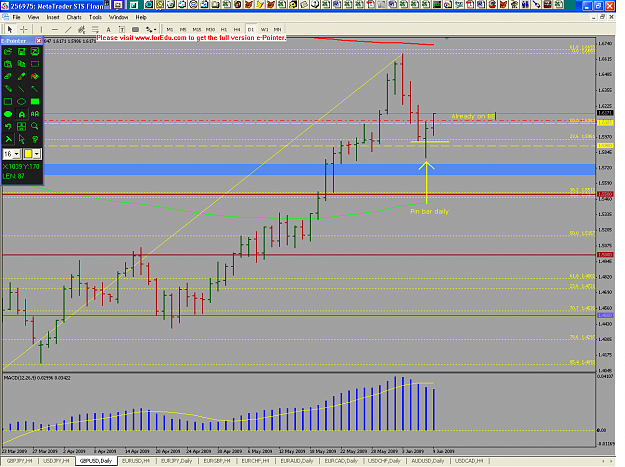This screenshot has height=467, width=625.
Task: Switch chart to MN monthly timeframe
Action: point(277,29)
